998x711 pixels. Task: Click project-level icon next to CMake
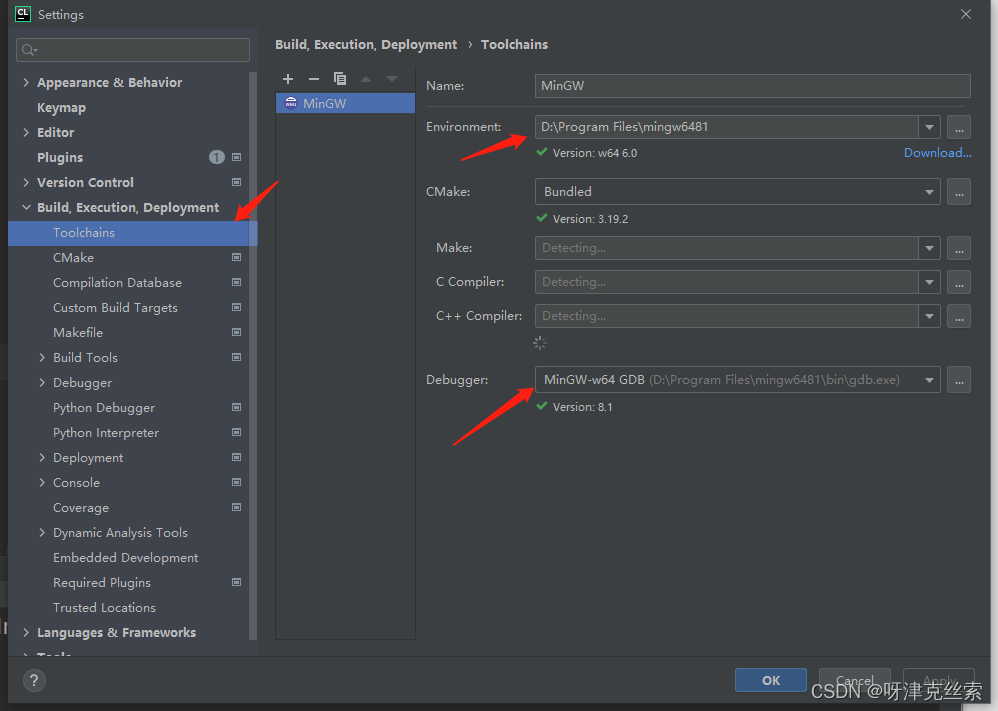click(237, 257)
